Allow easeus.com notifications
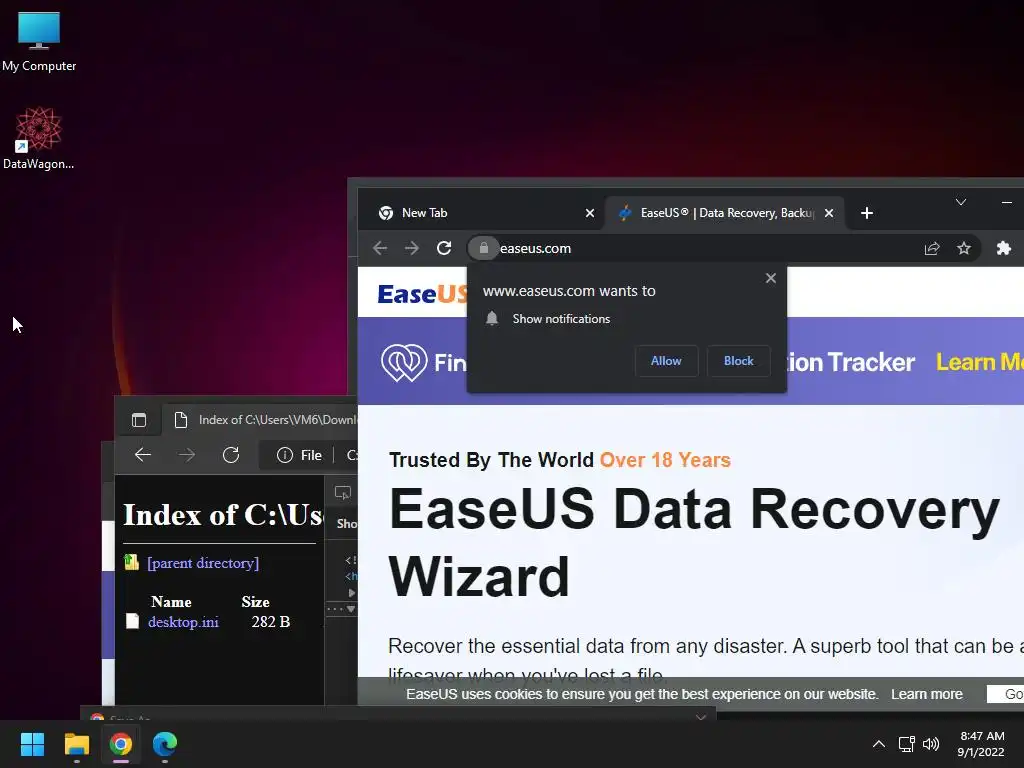This screenshot has height=768, width=1024. 666,361
